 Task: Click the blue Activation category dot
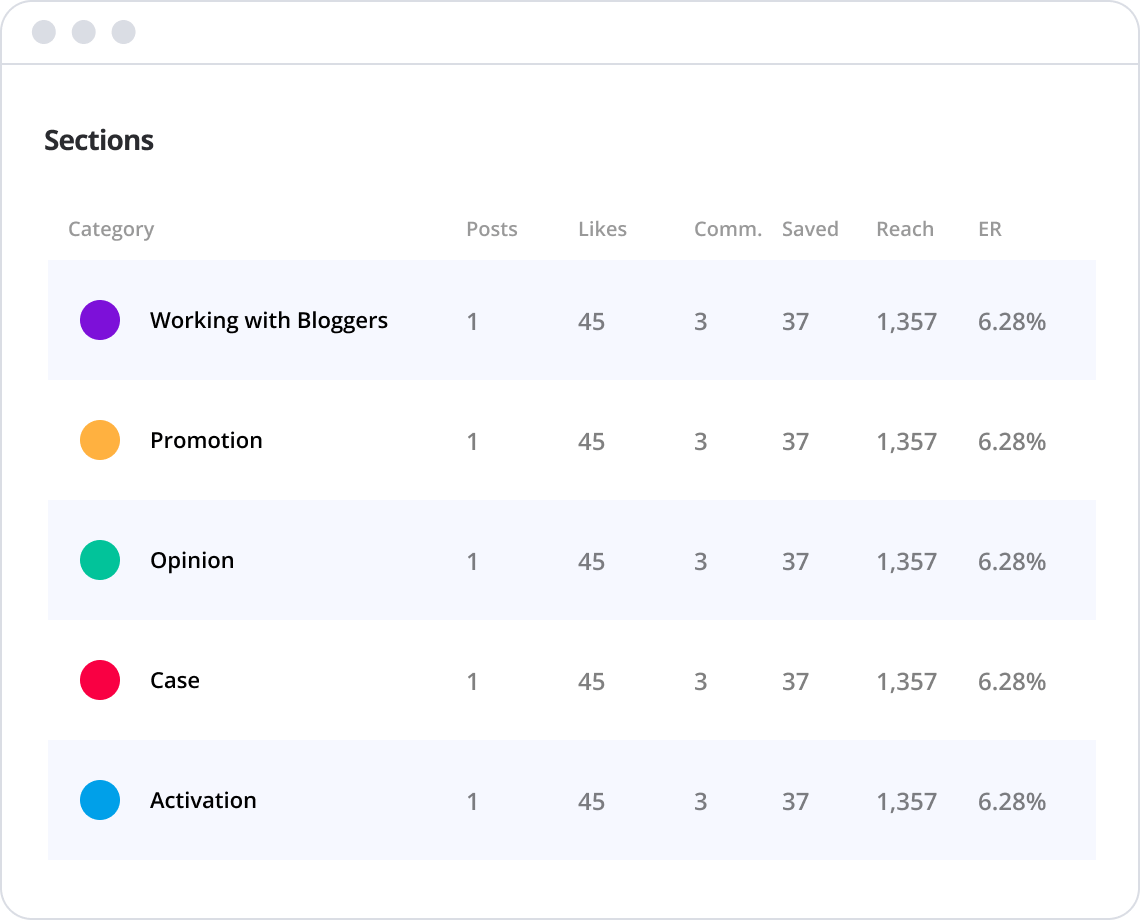100,800
